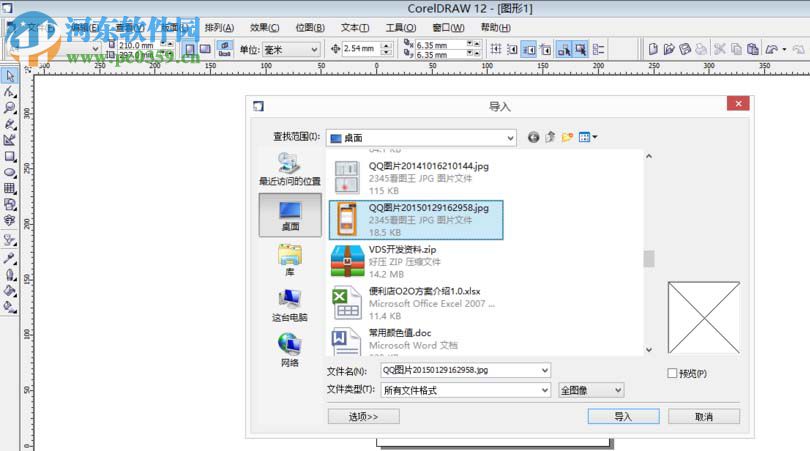
Task: Open the 帮助(H) menu
Action: (495, 27)
